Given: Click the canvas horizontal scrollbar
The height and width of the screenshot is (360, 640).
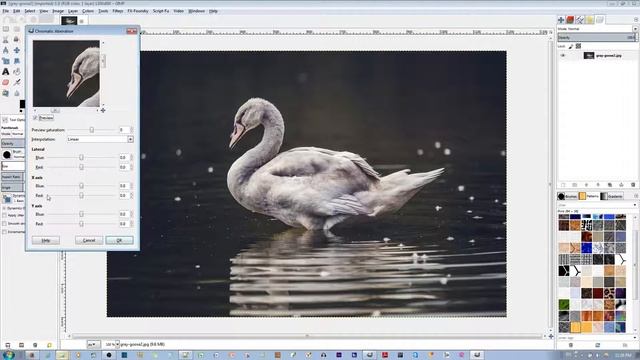Looking at the screenshot, I should [307, 336].
